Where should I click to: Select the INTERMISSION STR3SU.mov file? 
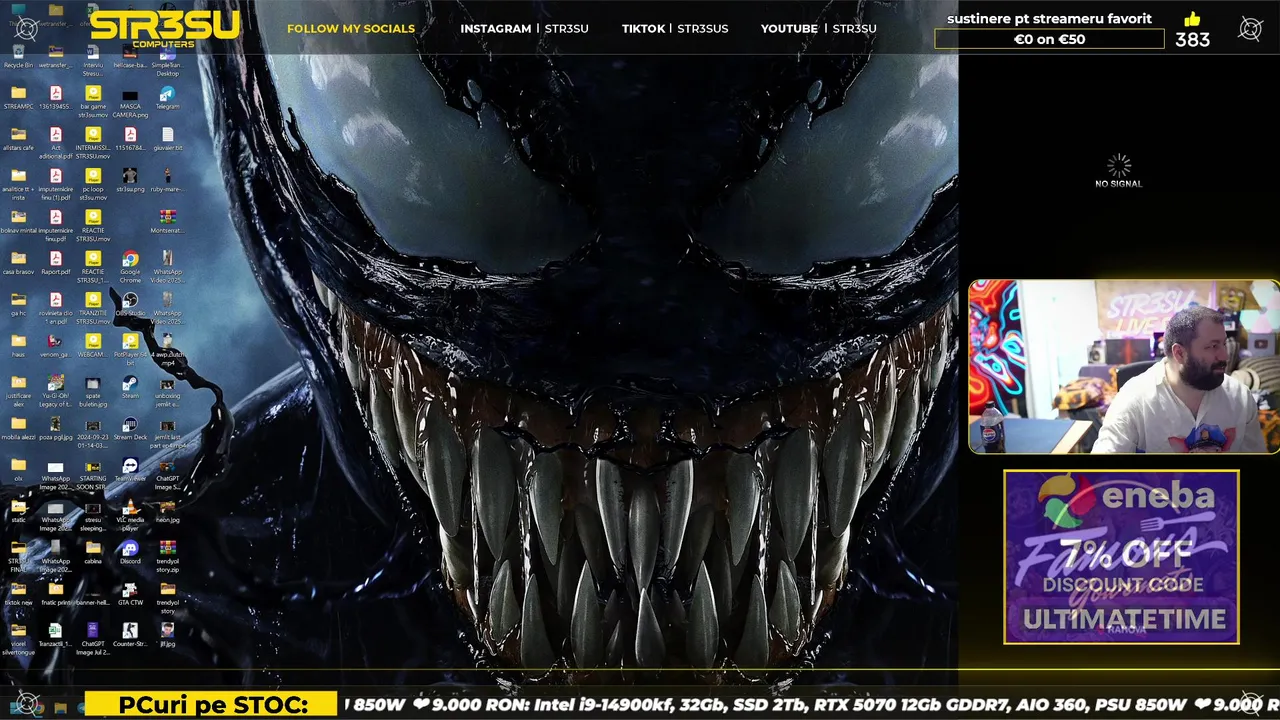pyautogui.click(x=93, y=143)
